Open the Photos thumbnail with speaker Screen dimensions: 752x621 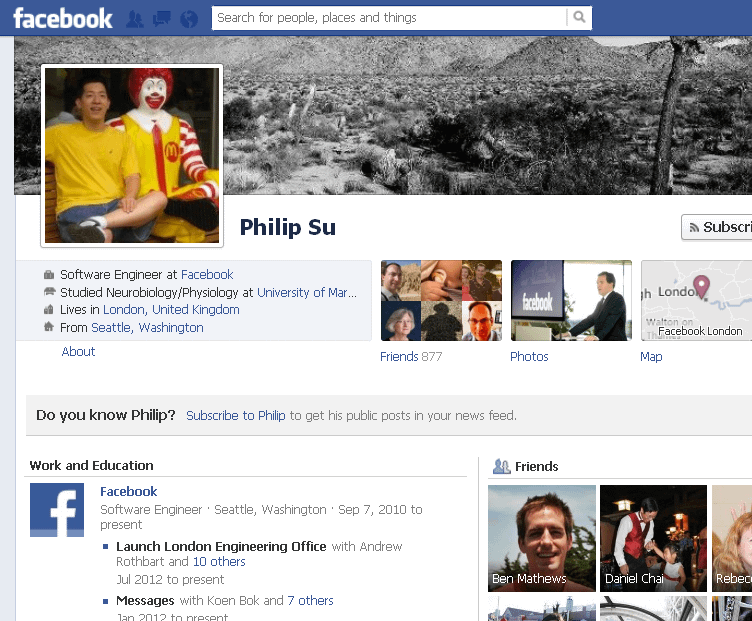tap(571, 301)
